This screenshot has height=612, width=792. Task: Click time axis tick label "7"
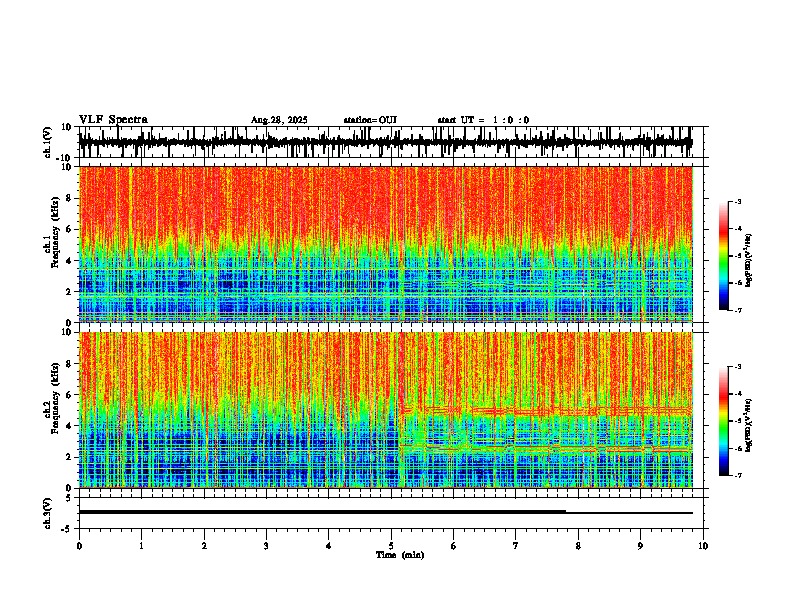[516, 546]
